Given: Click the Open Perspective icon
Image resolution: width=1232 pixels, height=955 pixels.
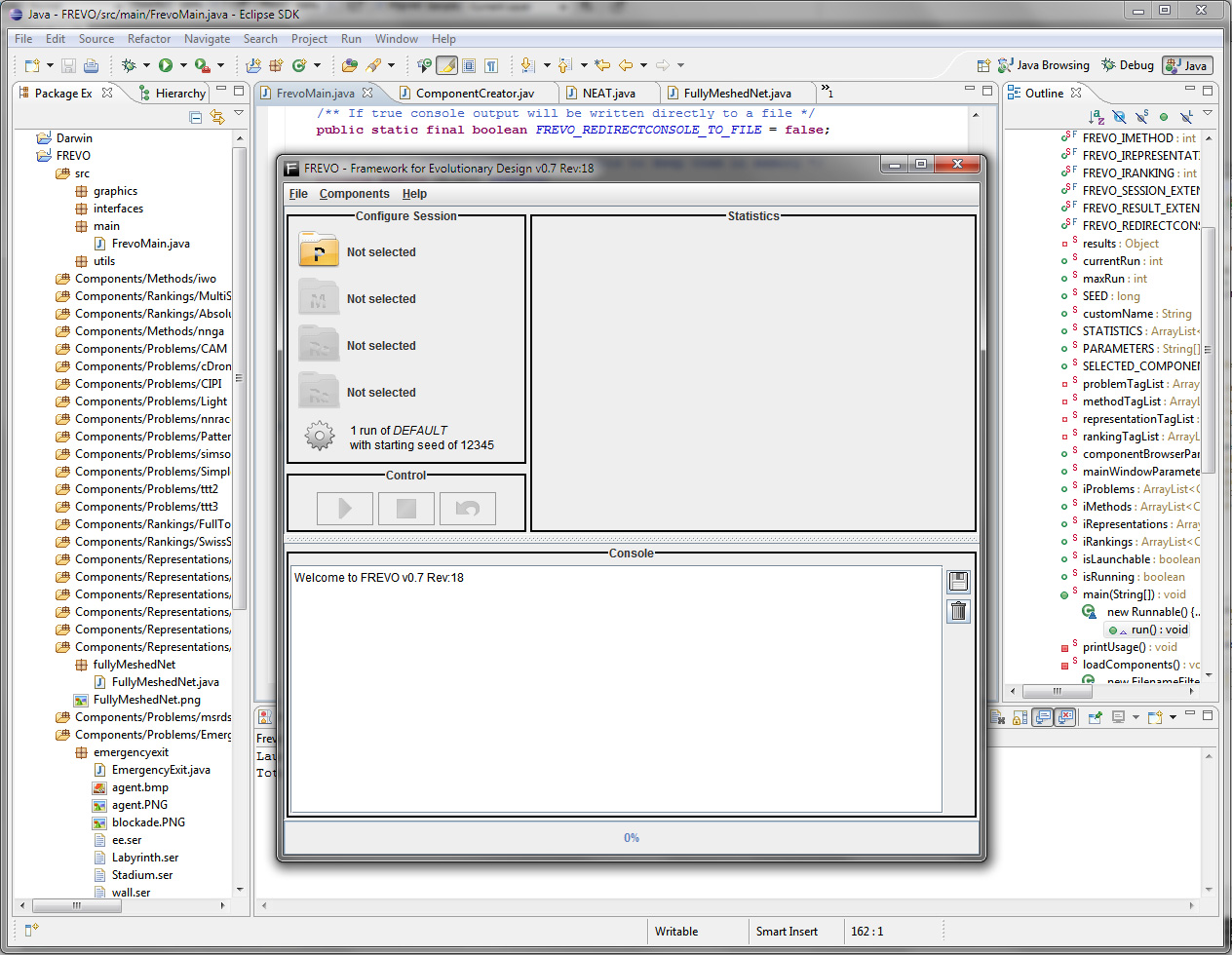Looking at the screenshot, I should coord(983,65).
